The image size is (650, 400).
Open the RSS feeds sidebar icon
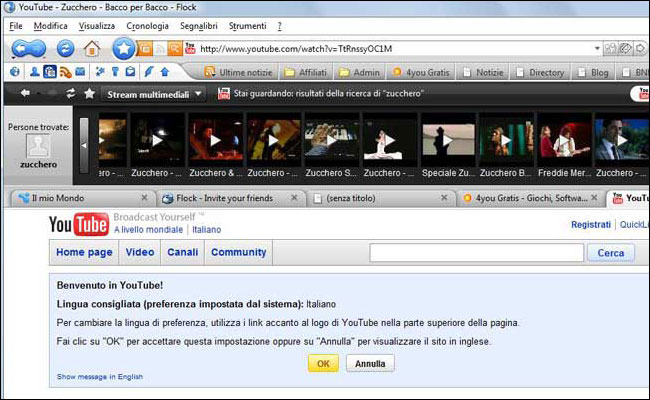pyautogui.click(x=66, y=72)
